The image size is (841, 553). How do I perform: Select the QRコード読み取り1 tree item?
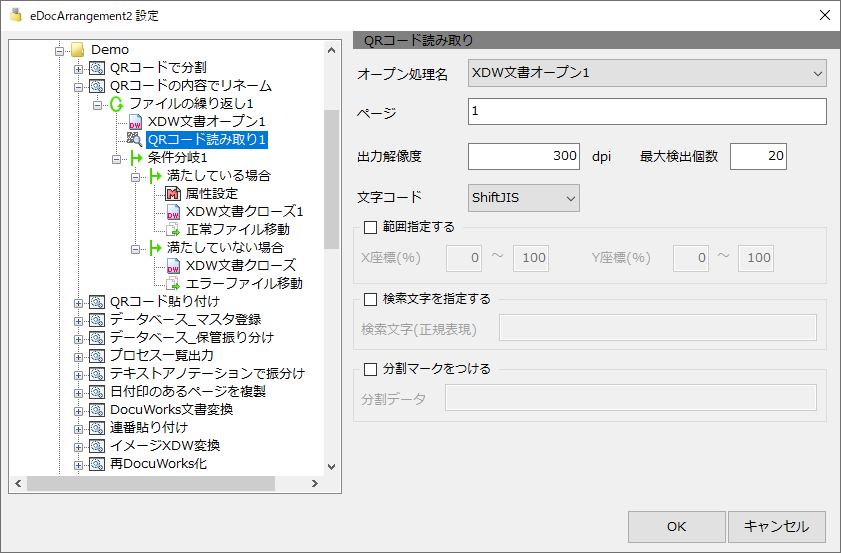(x=207, y=140)
